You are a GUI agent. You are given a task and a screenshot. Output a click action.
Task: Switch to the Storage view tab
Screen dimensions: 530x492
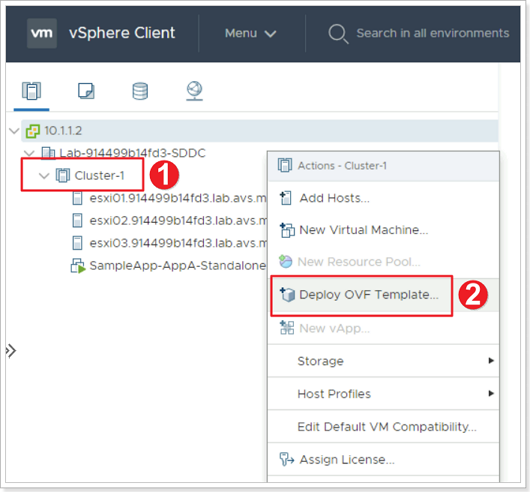click(140, 91)
